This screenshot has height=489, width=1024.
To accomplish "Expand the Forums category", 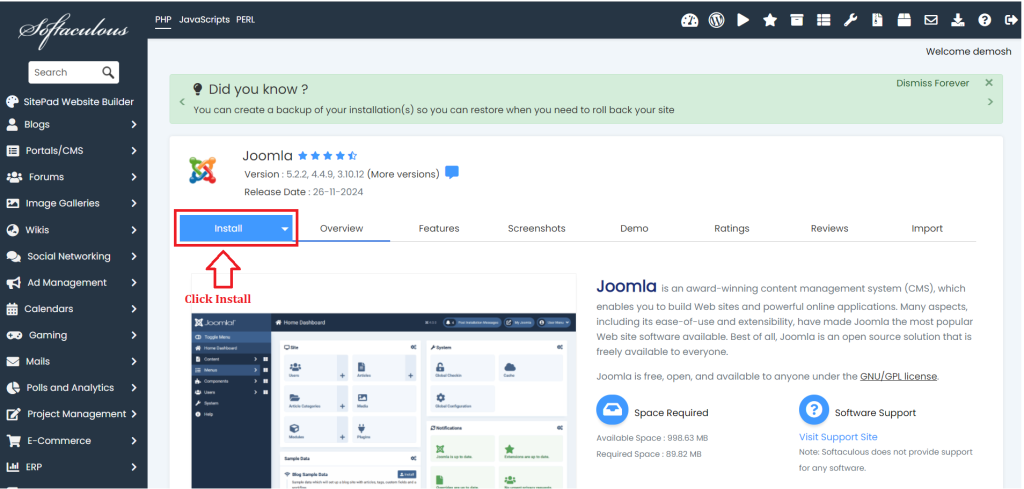I will coord(73,177).
